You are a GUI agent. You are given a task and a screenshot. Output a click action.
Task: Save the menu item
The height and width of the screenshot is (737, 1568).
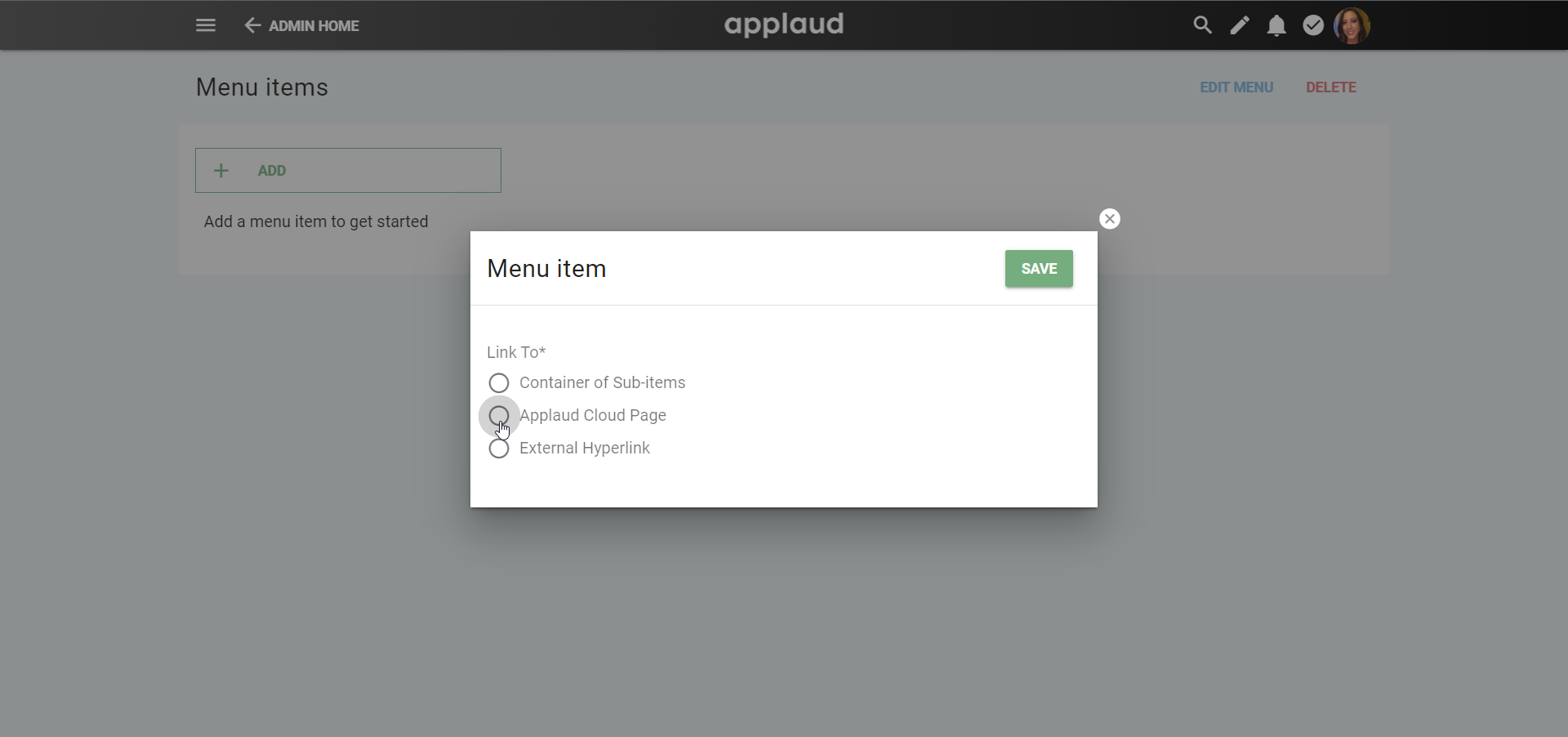coord(1039,269)
